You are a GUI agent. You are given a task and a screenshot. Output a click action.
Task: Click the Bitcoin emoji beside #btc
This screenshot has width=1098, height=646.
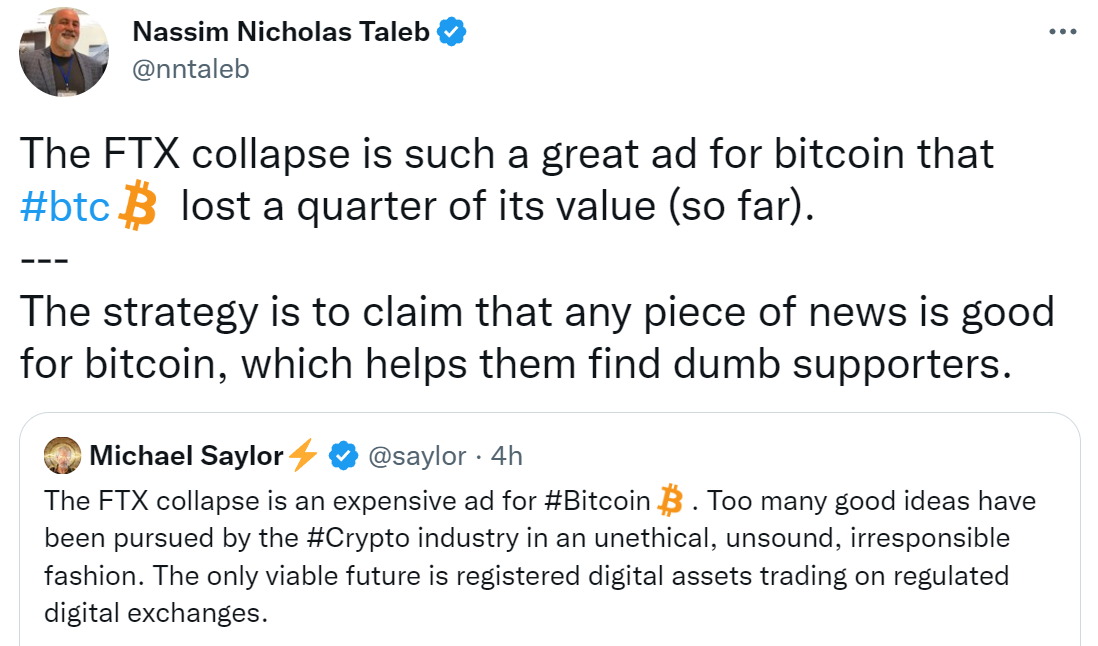click(x=138, y=207)
